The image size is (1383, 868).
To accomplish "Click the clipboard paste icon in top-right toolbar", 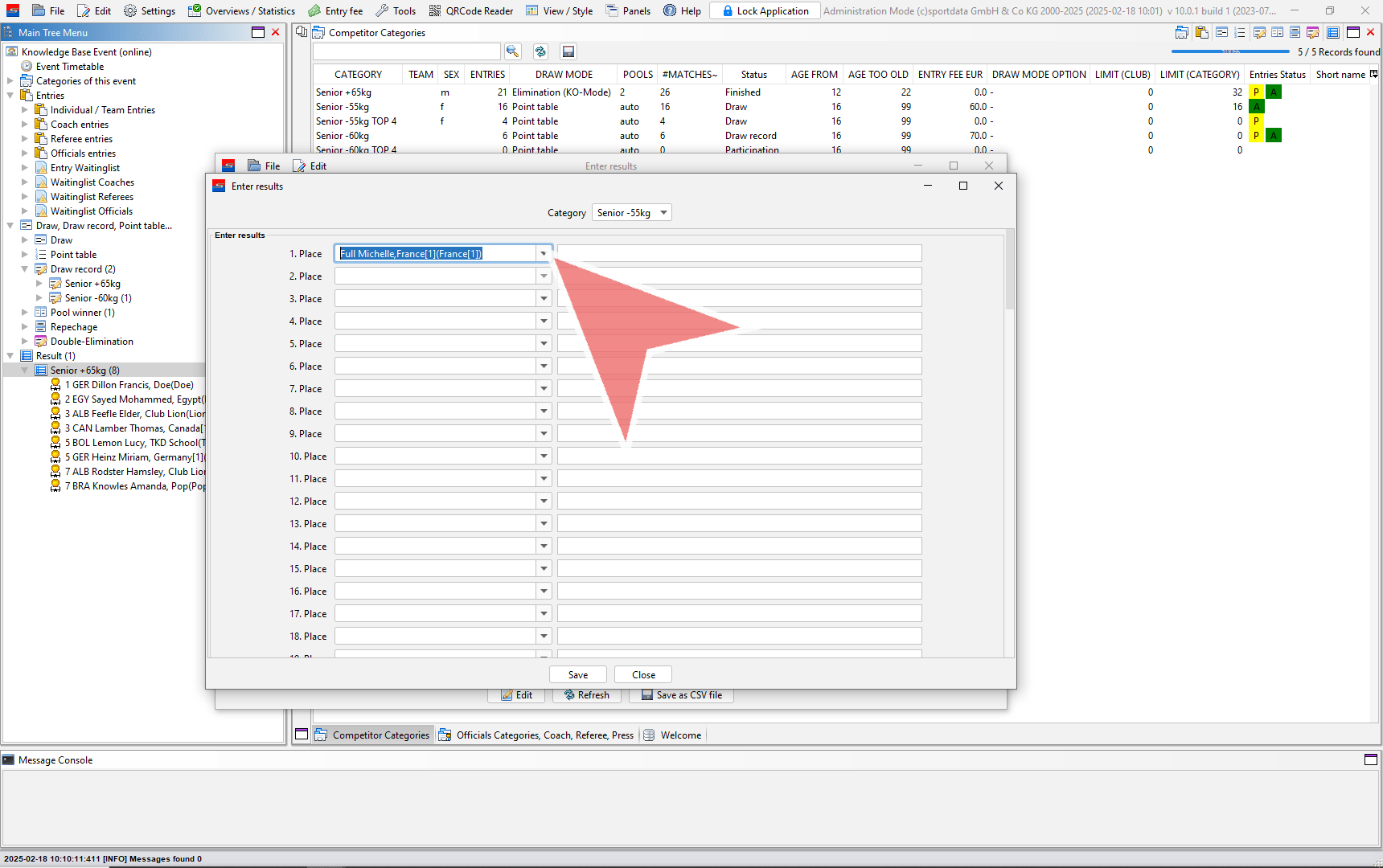I will (1201, 32).
